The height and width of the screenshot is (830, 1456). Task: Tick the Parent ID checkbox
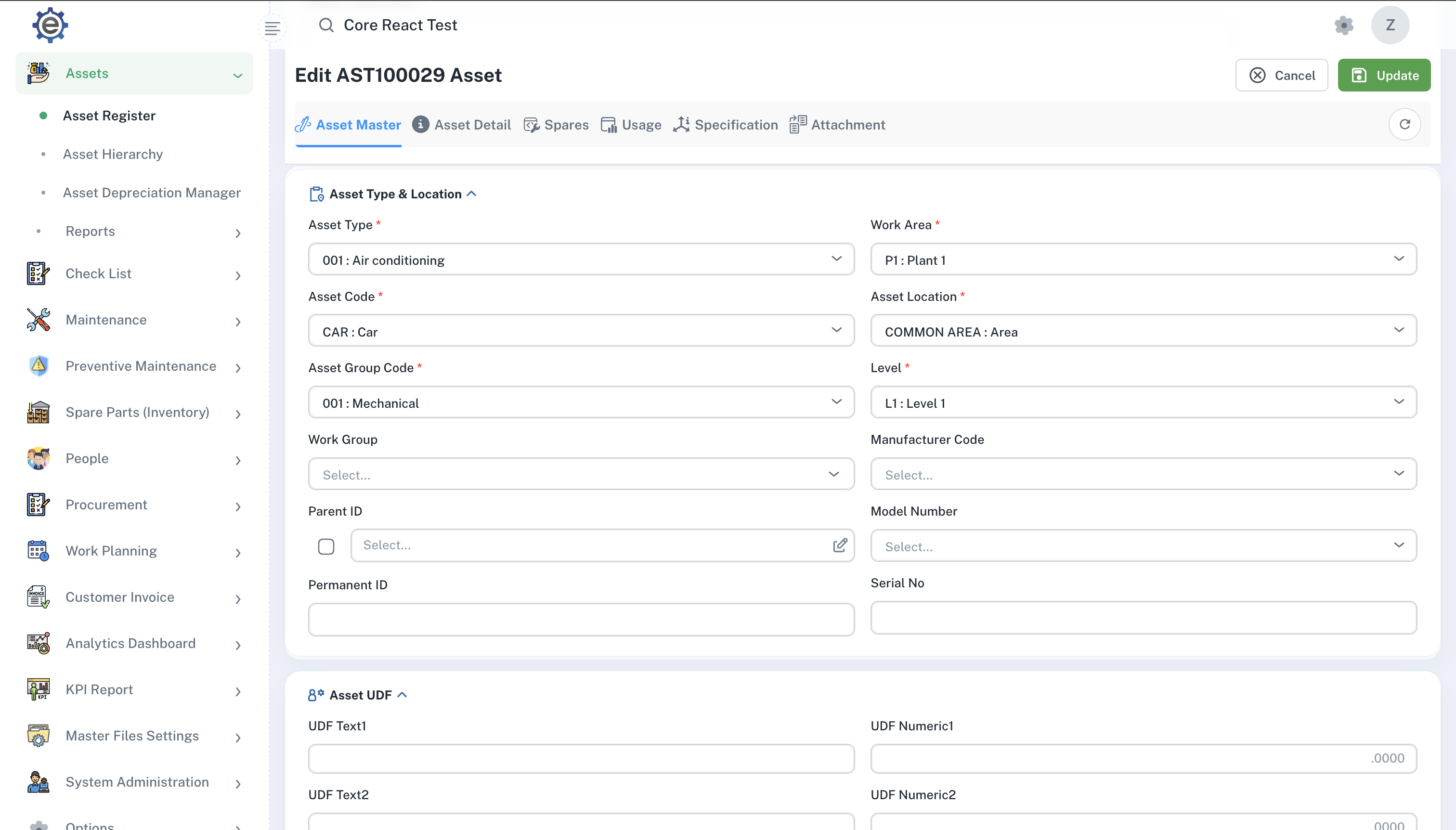click(x=326, y=547)
